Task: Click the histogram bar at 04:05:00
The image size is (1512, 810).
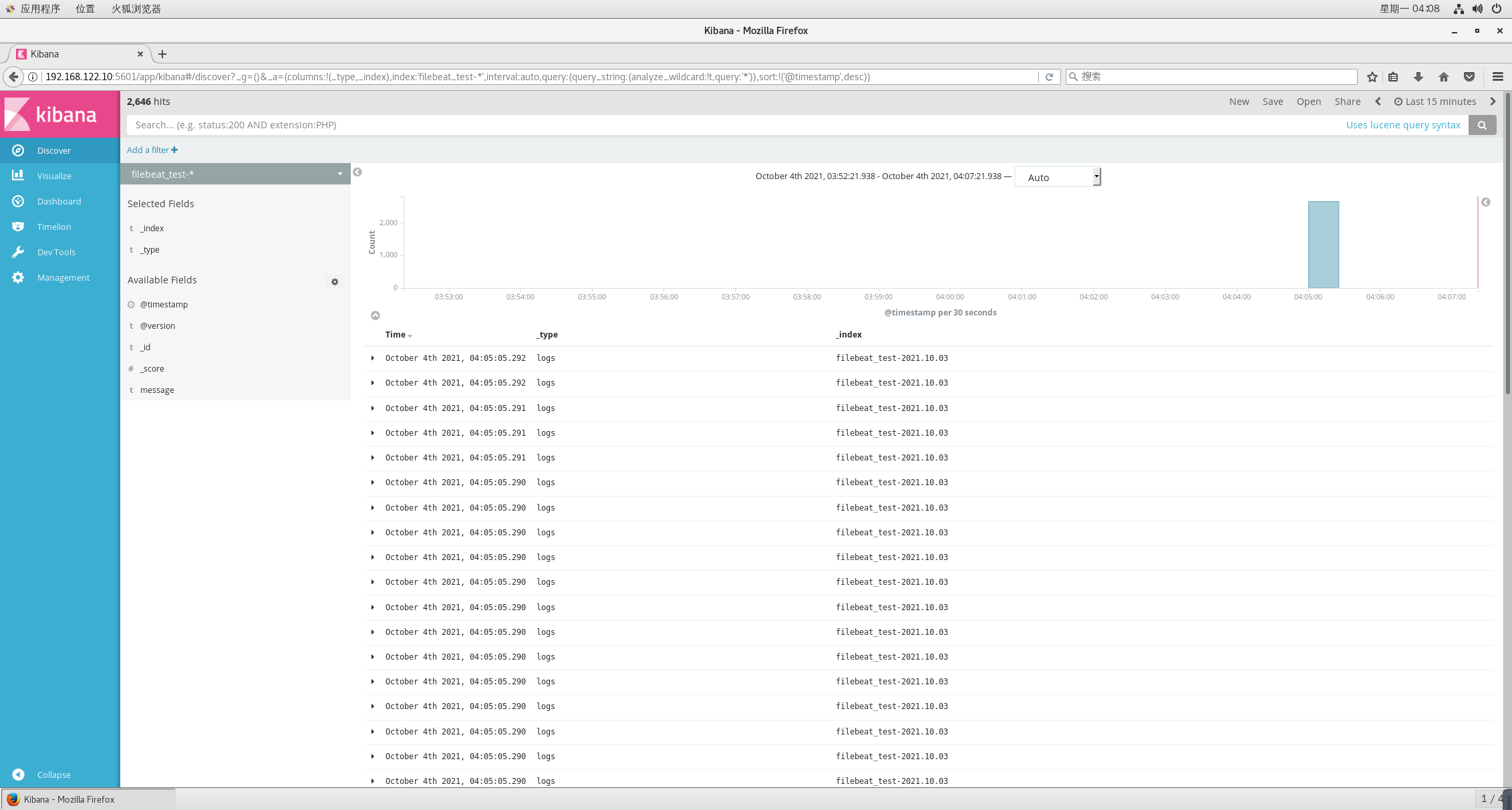Action: click(x=1323, y=245)
